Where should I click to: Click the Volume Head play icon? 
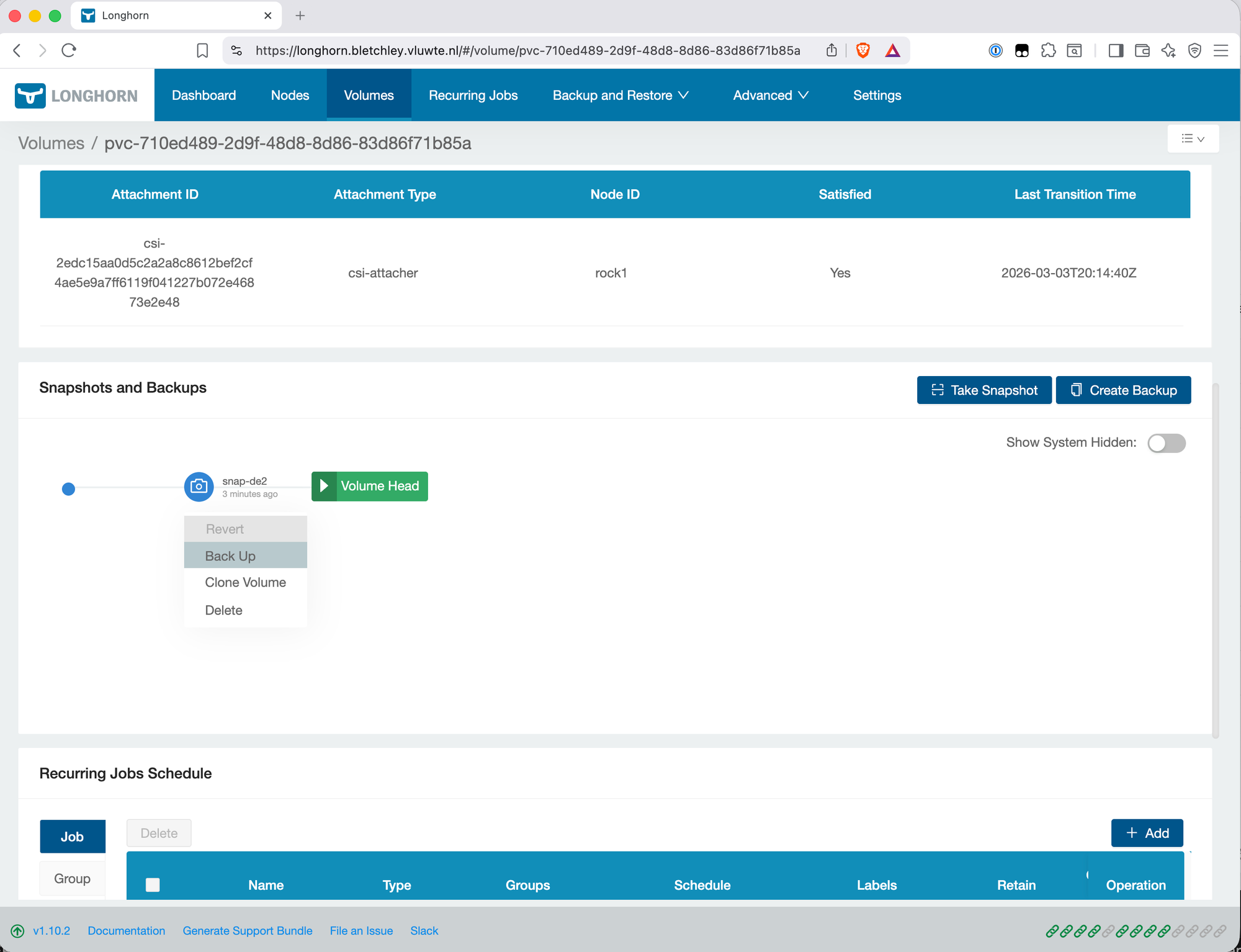324,486
